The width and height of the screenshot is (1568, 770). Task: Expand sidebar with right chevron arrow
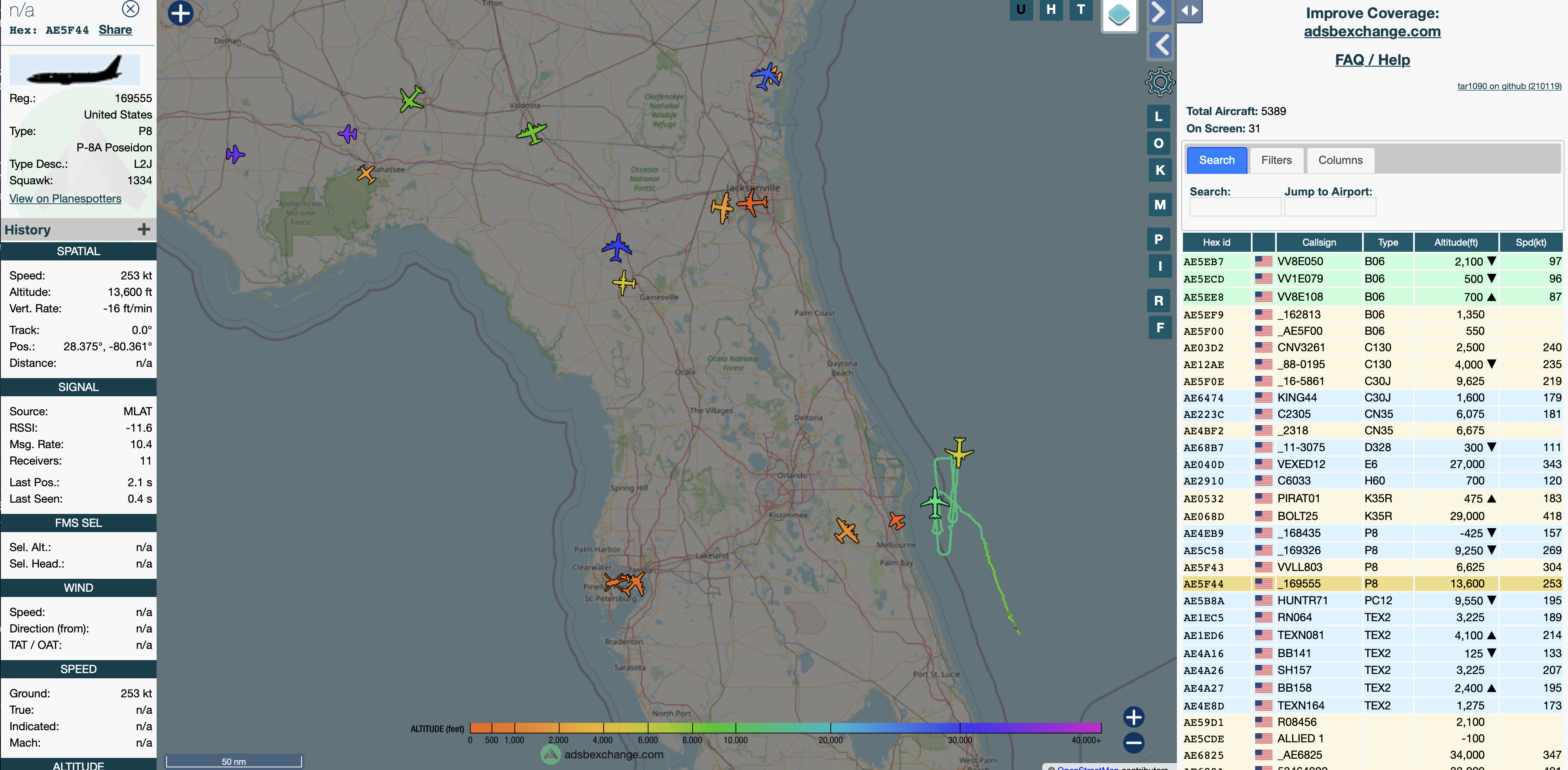click(1160, 12)
